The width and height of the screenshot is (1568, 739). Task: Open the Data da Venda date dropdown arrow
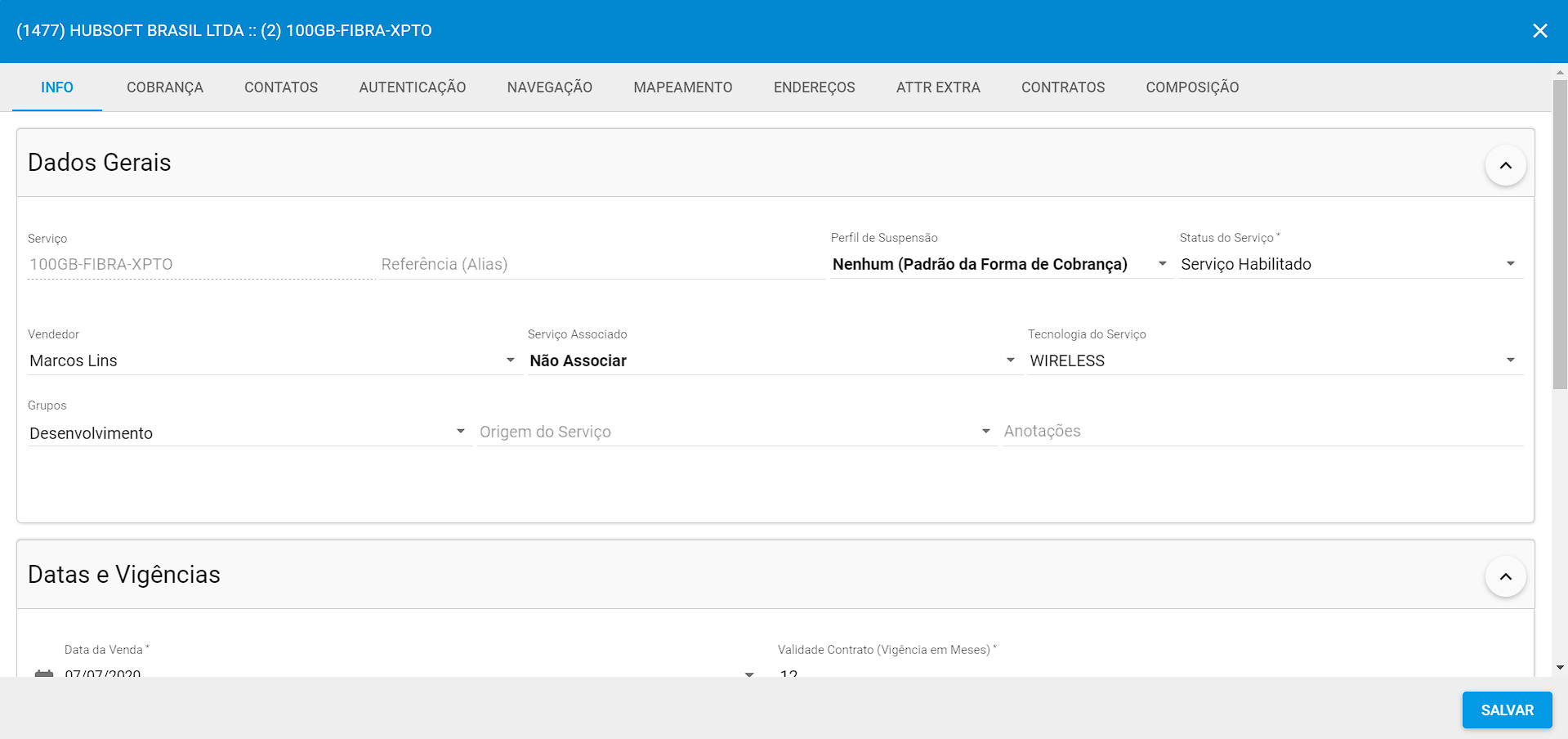click(x=749, y=674)
